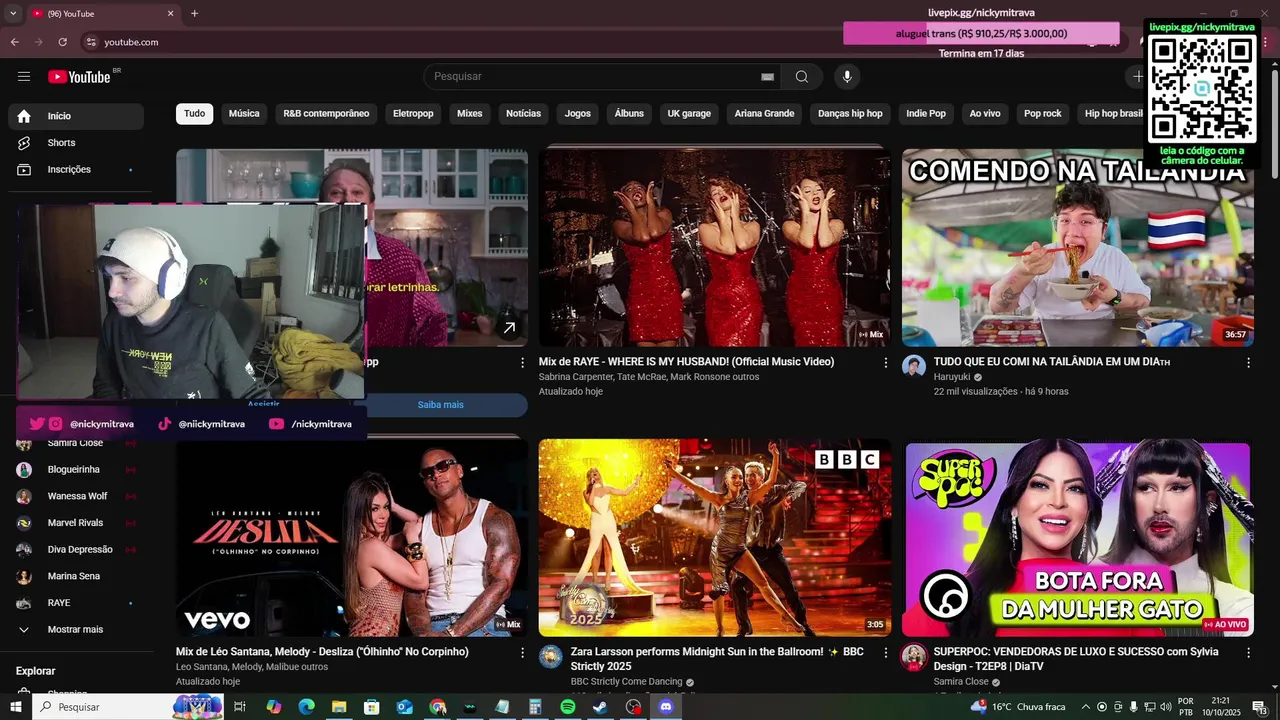Click the YouTube logo
This screenshot has width=1280, height=720.
[79, 77]
